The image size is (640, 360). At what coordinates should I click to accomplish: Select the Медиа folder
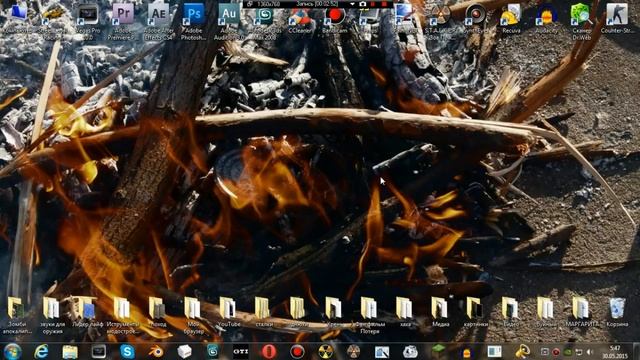(440, 312)
